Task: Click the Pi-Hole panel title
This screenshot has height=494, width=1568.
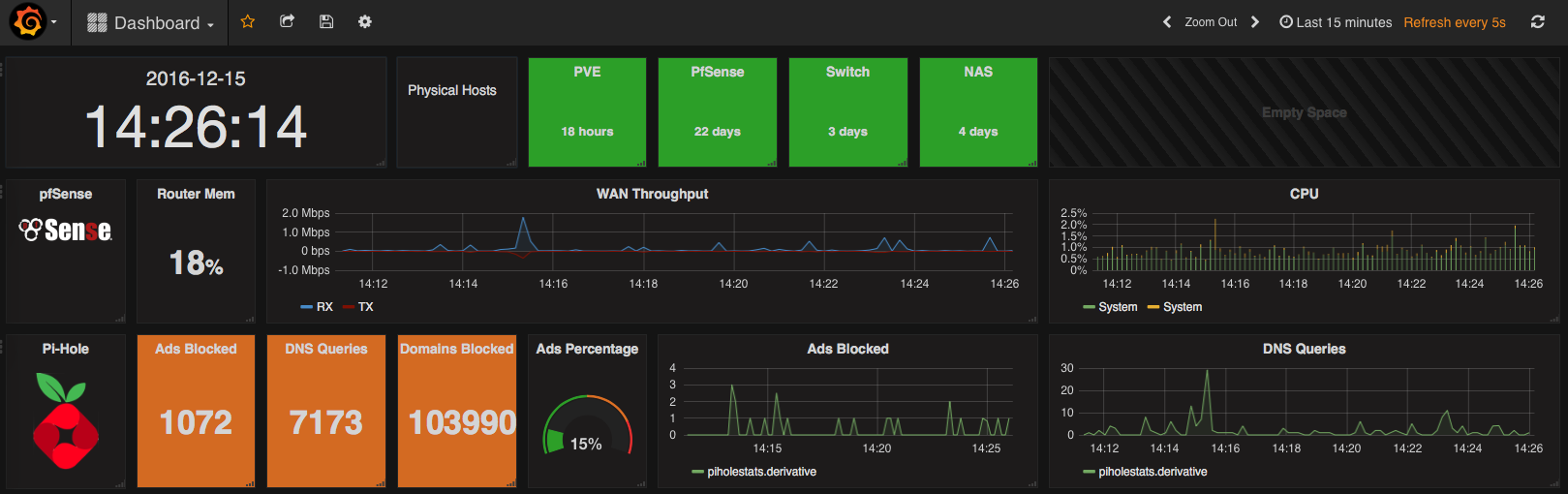Action: point(65,349)
